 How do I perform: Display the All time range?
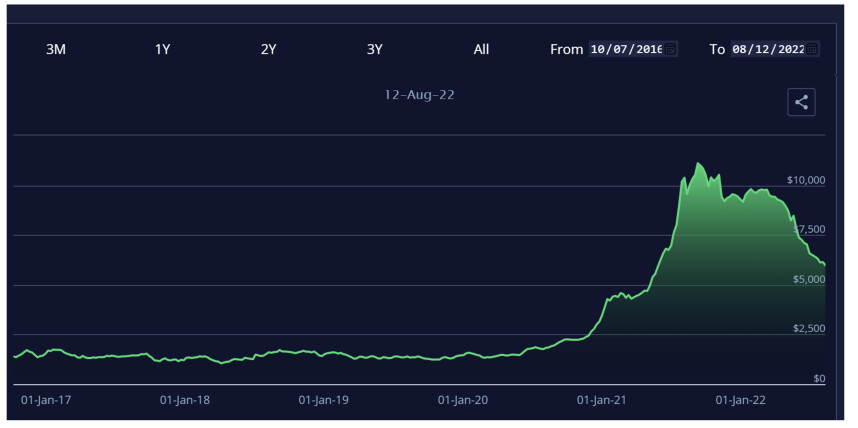[x=481, y=49]
